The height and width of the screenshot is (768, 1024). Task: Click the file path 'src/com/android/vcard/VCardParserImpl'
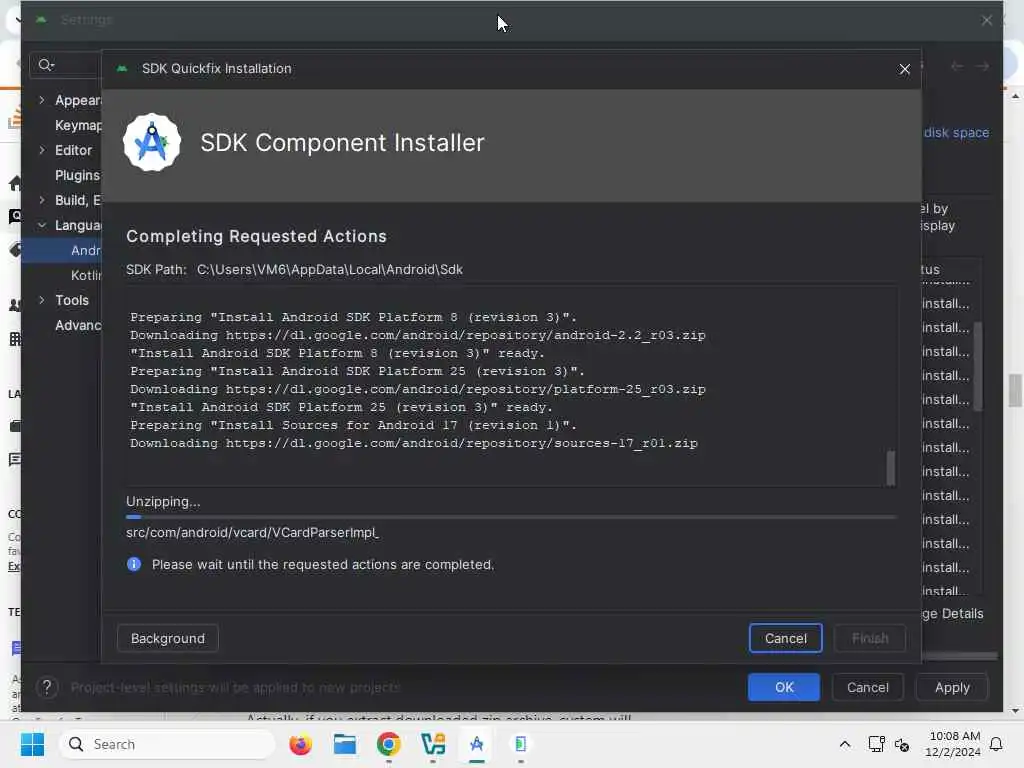tap(252, 532)
